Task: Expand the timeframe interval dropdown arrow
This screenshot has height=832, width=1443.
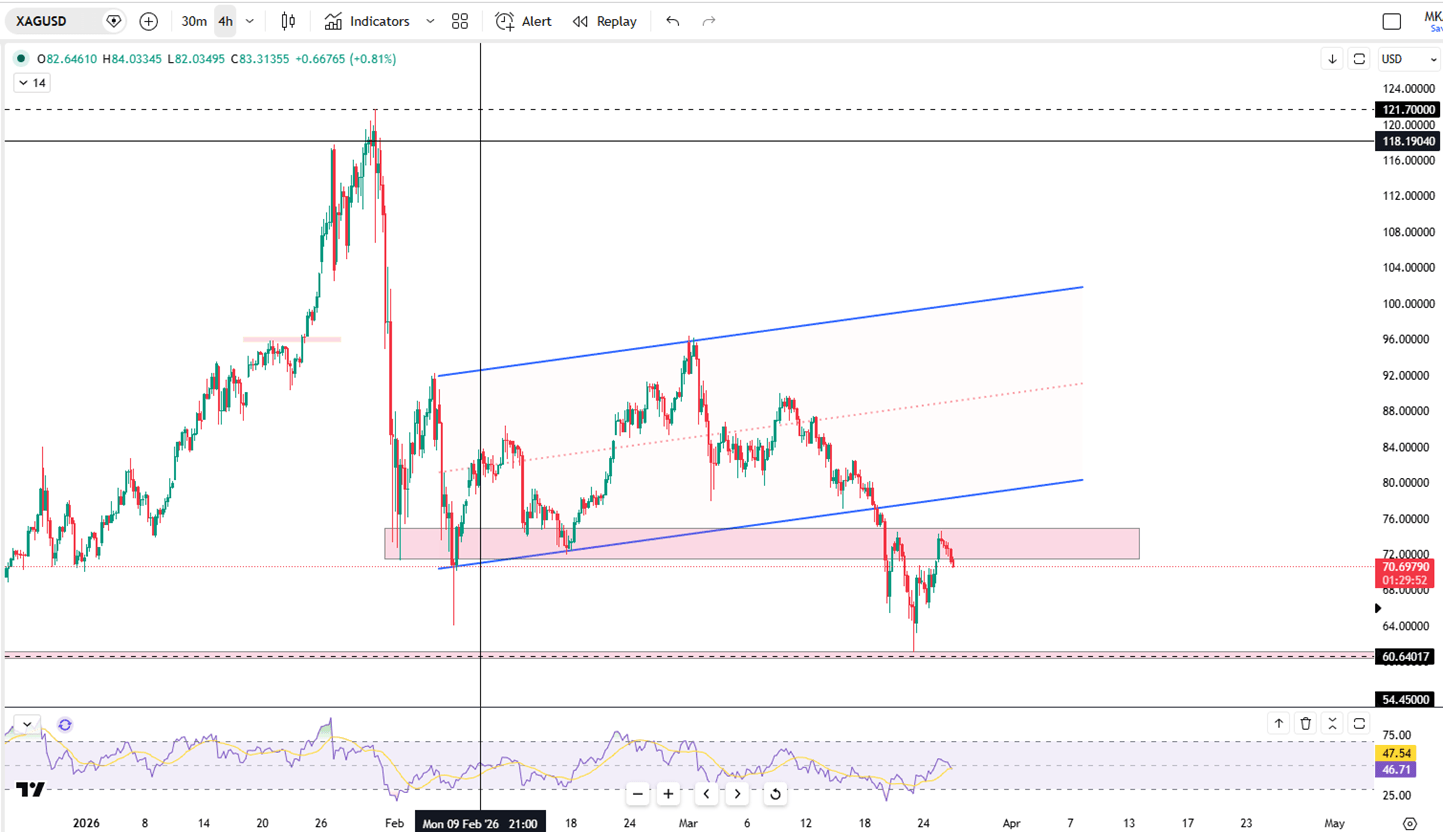Action: click(250, 21)
